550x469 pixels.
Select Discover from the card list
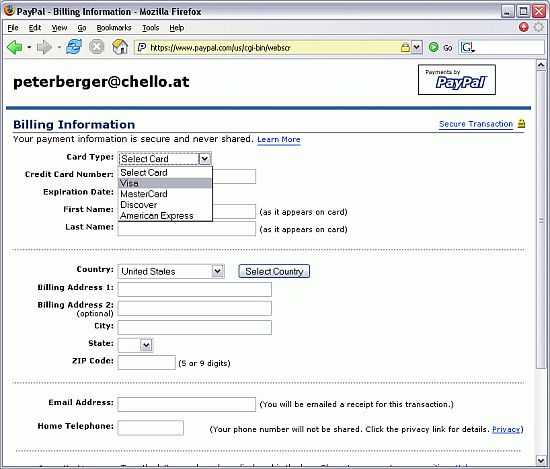[x=165, y=205]
